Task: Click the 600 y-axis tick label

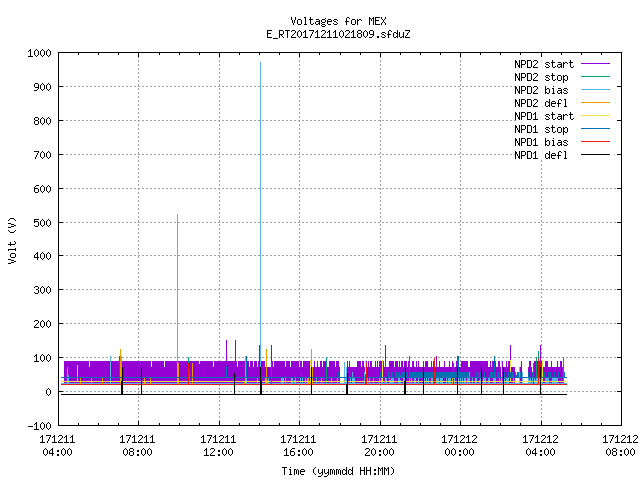Action: tap(42, 189)
